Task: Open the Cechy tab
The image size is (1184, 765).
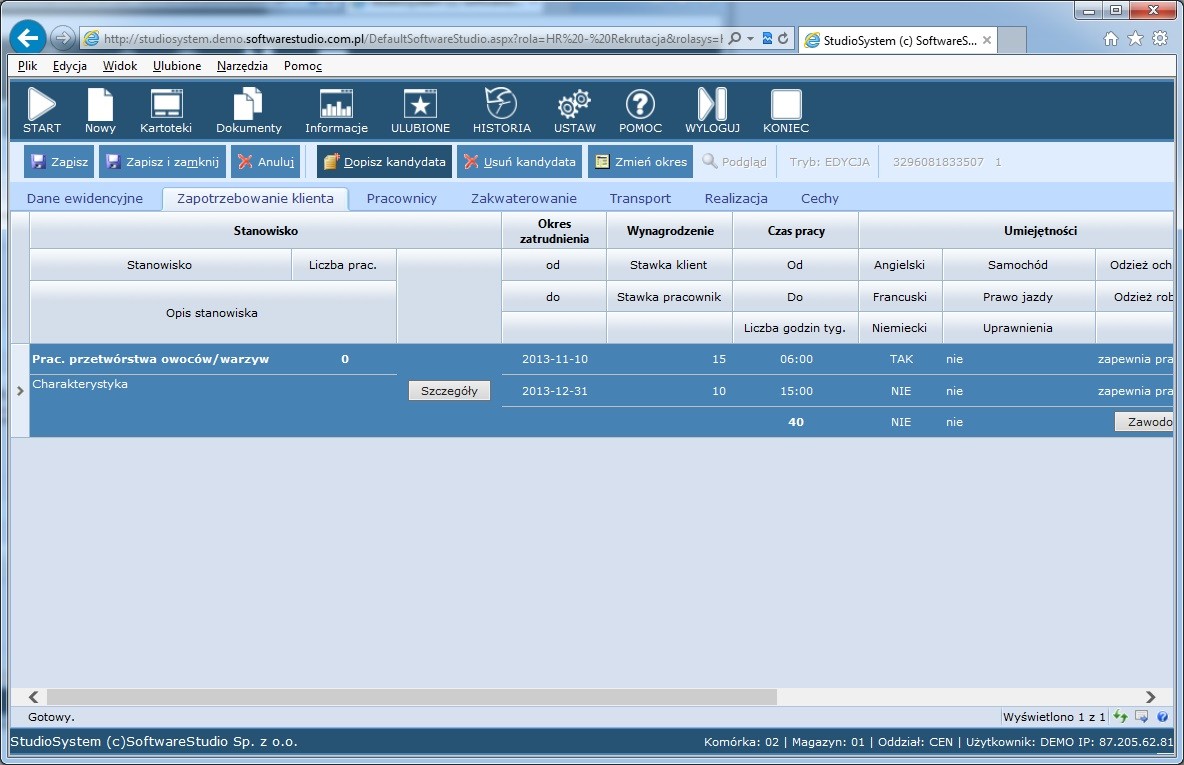Action: click(820, 199)
